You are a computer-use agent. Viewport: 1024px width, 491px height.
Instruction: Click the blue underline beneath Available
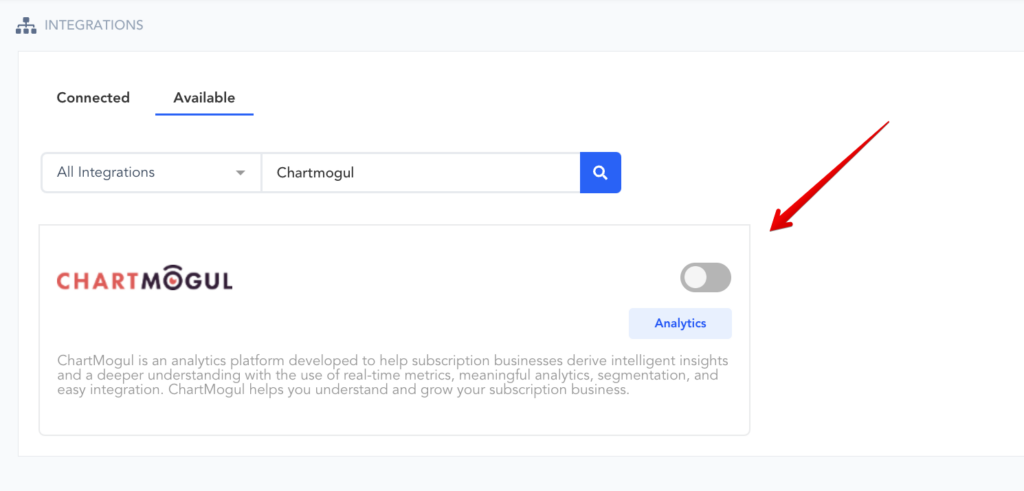click(x=204, y=114)
